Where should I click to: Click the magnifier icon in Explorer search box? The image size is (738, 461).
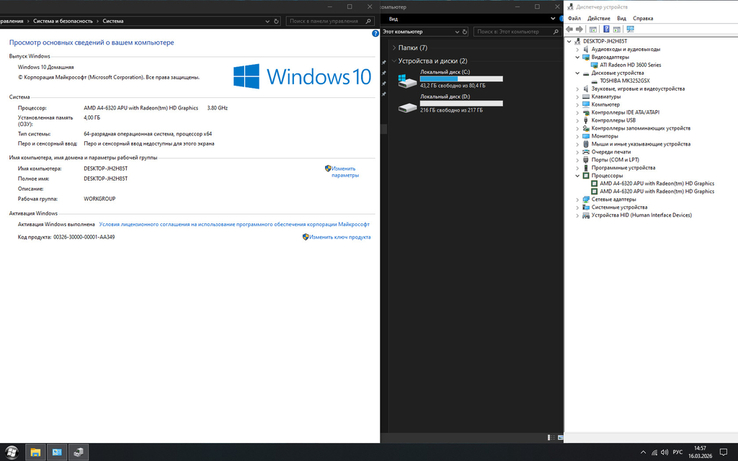[x=556, y=32]
